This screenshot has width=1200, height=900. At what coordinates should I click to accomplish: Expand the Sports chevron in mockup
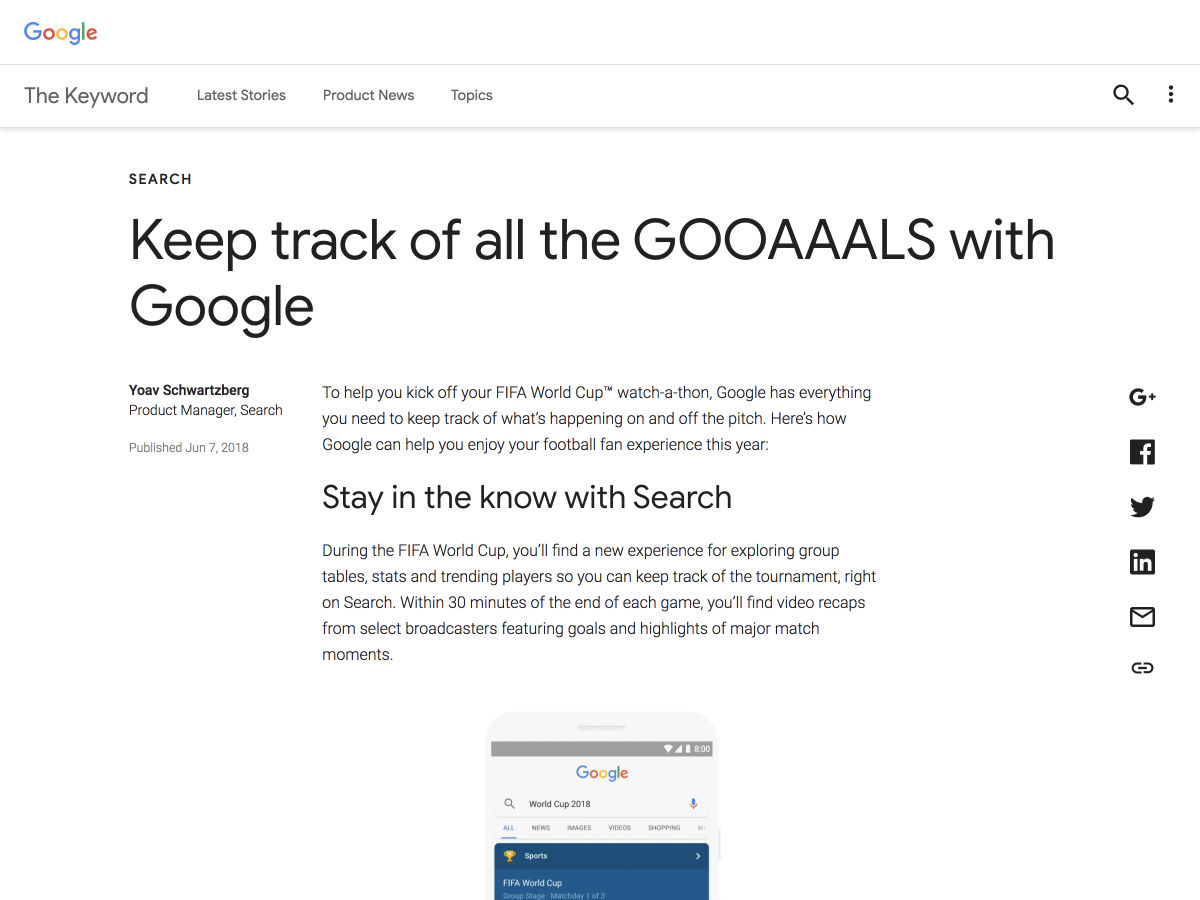[x=698, y=856]
